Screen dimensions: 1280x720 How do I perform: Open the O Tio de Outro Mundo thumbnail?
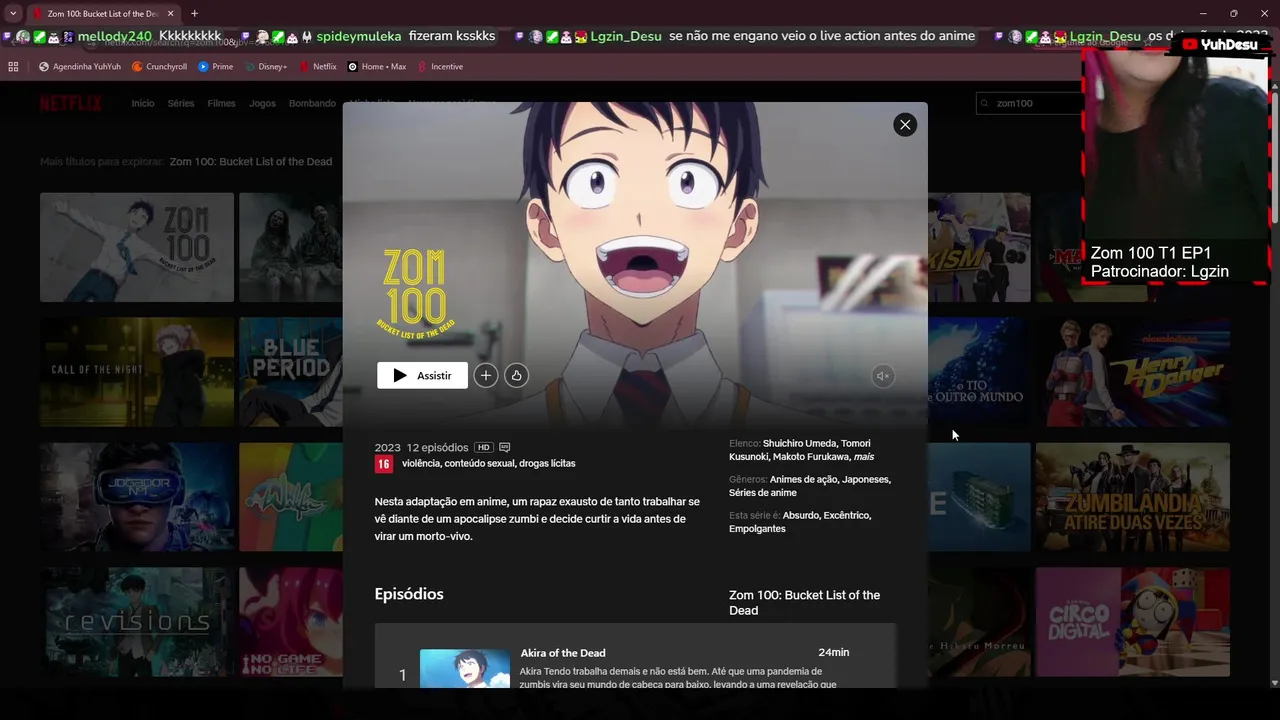pyautogui.click(x=979, y=372)
